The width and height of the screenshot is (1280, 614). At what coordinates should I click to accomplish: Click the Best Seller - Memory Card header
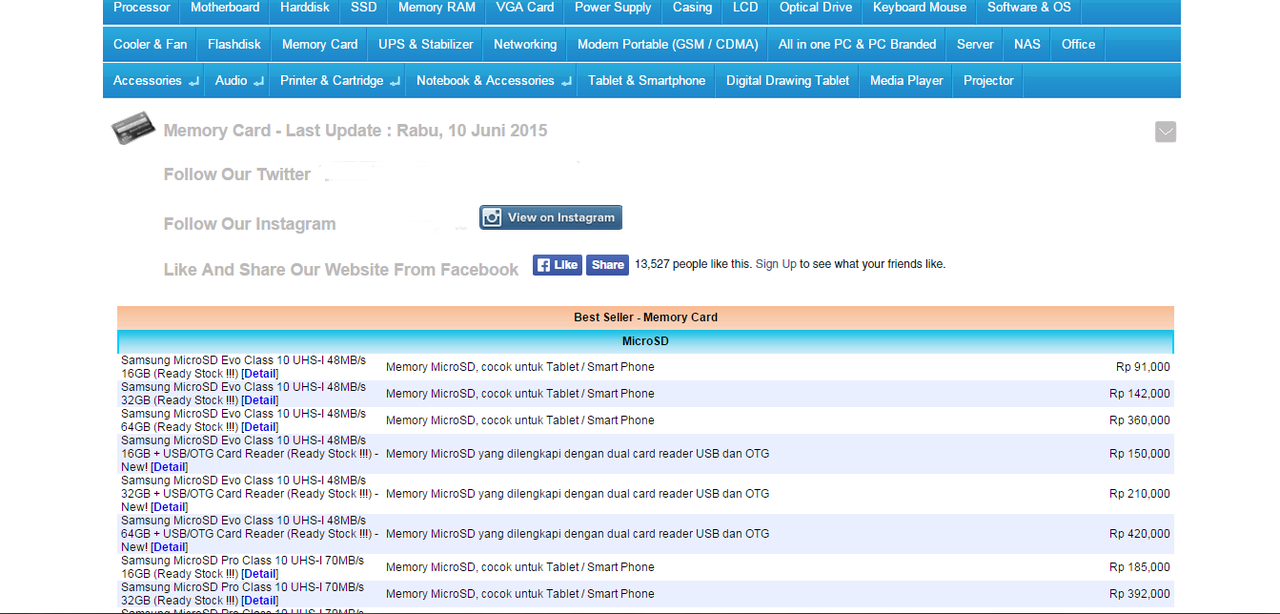point(646,317)
